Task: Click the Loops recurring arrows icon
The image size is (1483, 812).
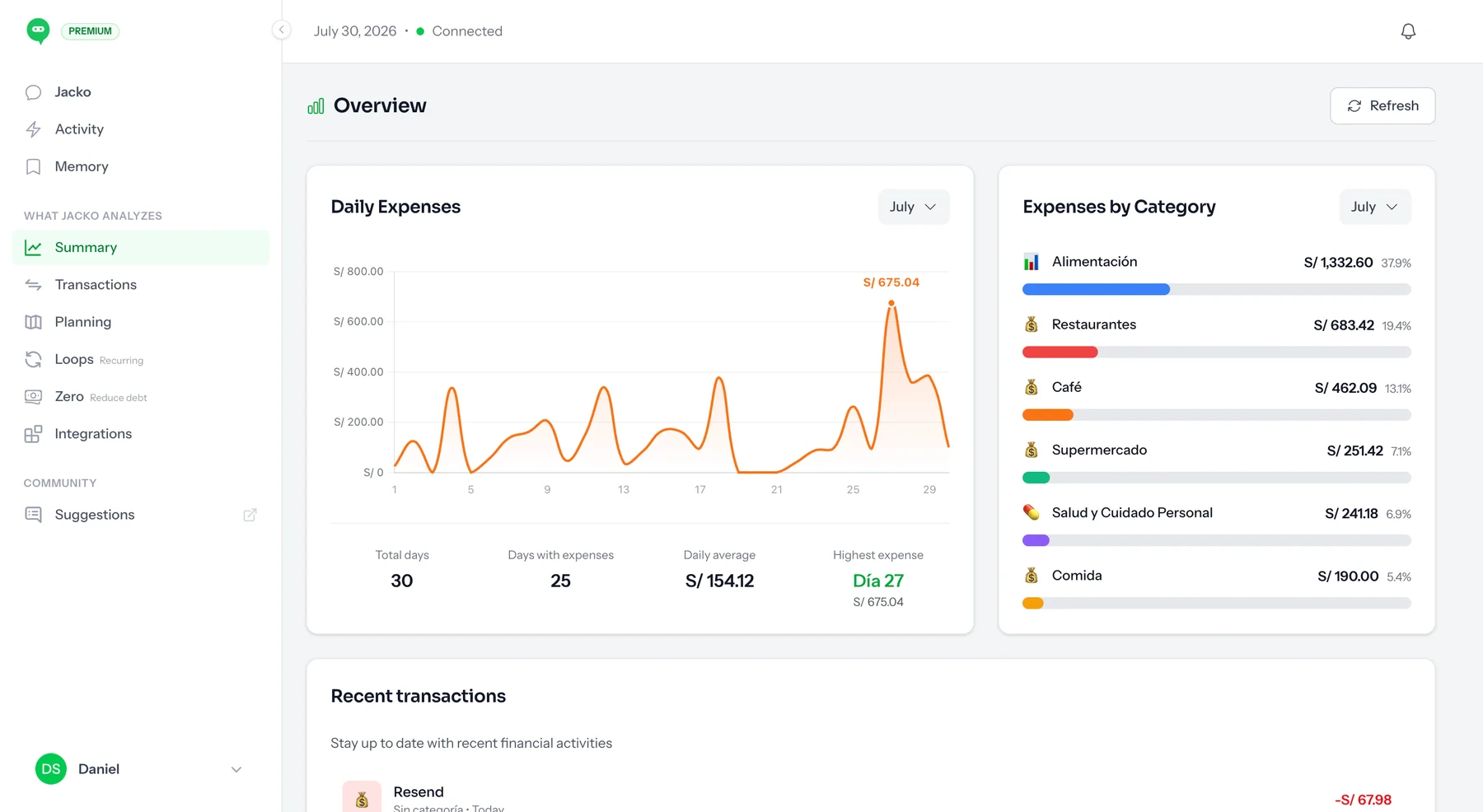Action: (33, 359)
